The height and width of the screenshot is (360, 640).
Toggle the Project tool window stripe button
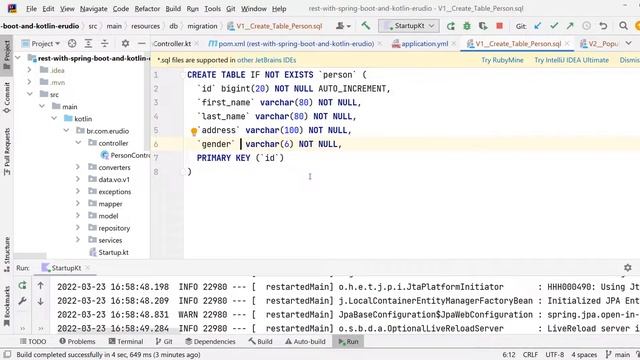pyautogui.click(x=7, y=55)
